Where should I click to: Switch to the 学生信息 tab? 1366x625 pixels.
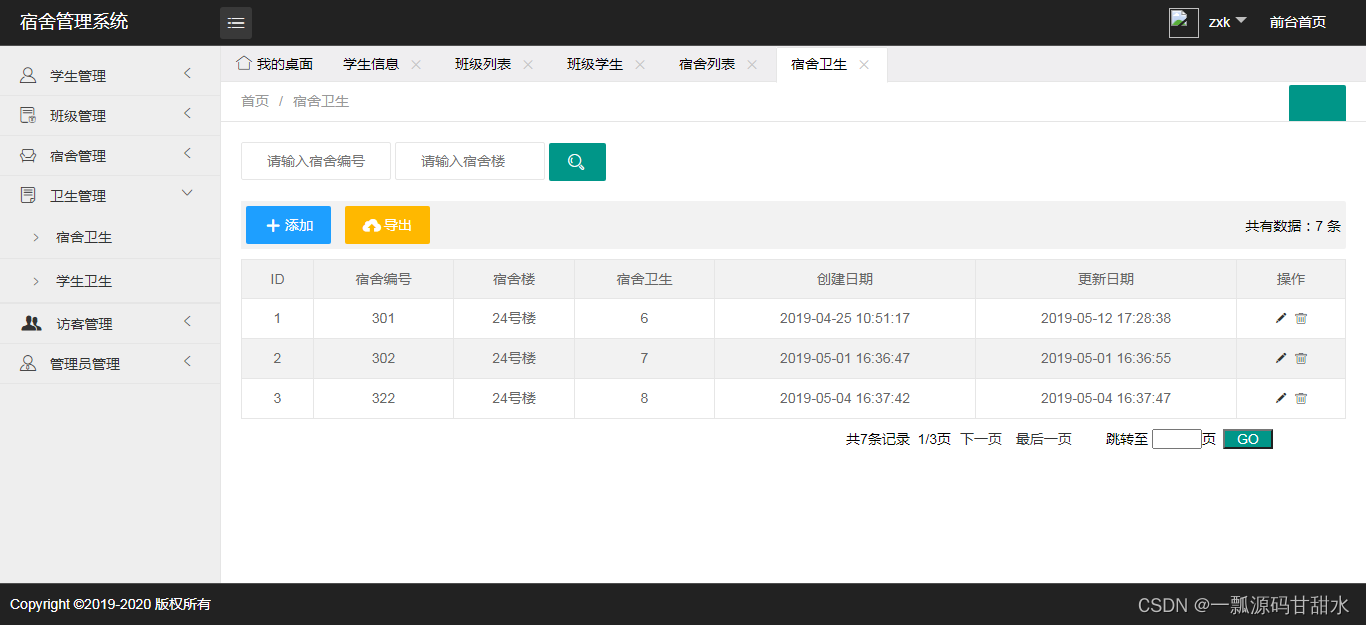[371, 64]
